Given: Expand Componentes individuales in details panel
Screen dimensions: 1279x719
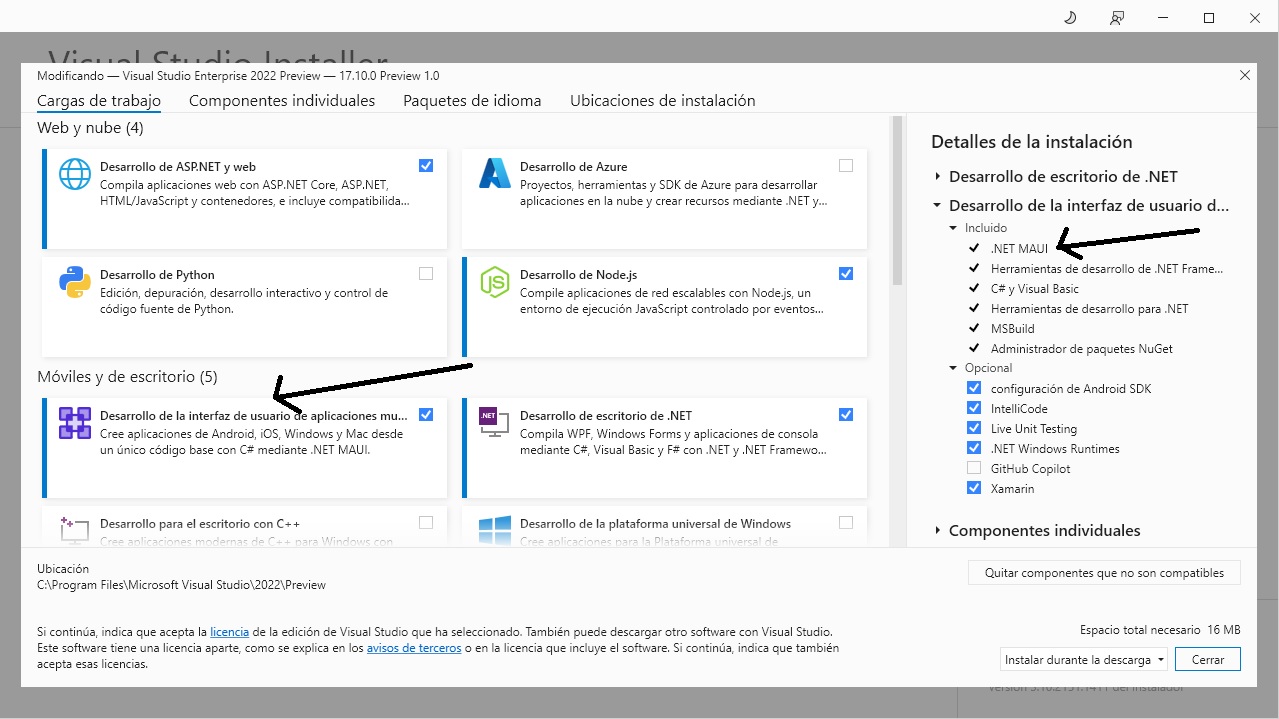Looking at the screenshot, I should 938,531.
